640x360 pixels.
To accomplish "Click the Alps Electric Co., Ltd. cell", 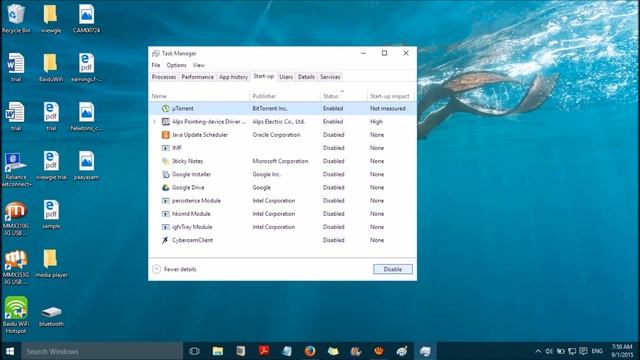I will (278, 122).
